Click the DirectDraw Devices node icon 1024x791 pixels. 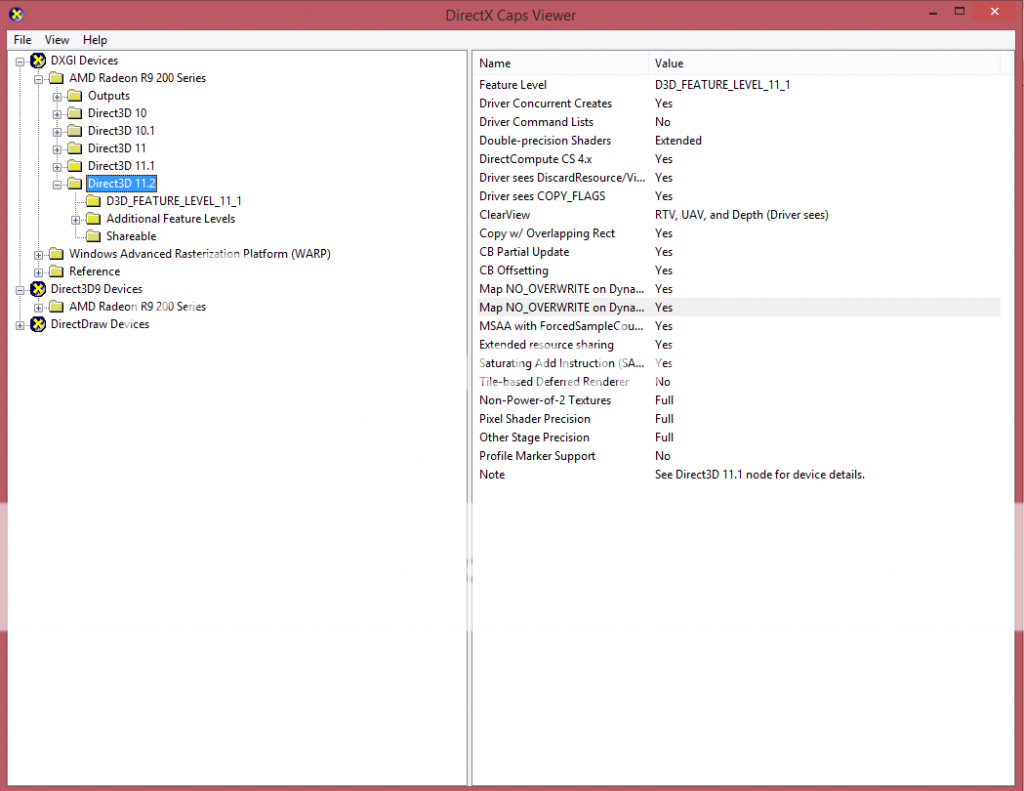click(x=38, y=324)
